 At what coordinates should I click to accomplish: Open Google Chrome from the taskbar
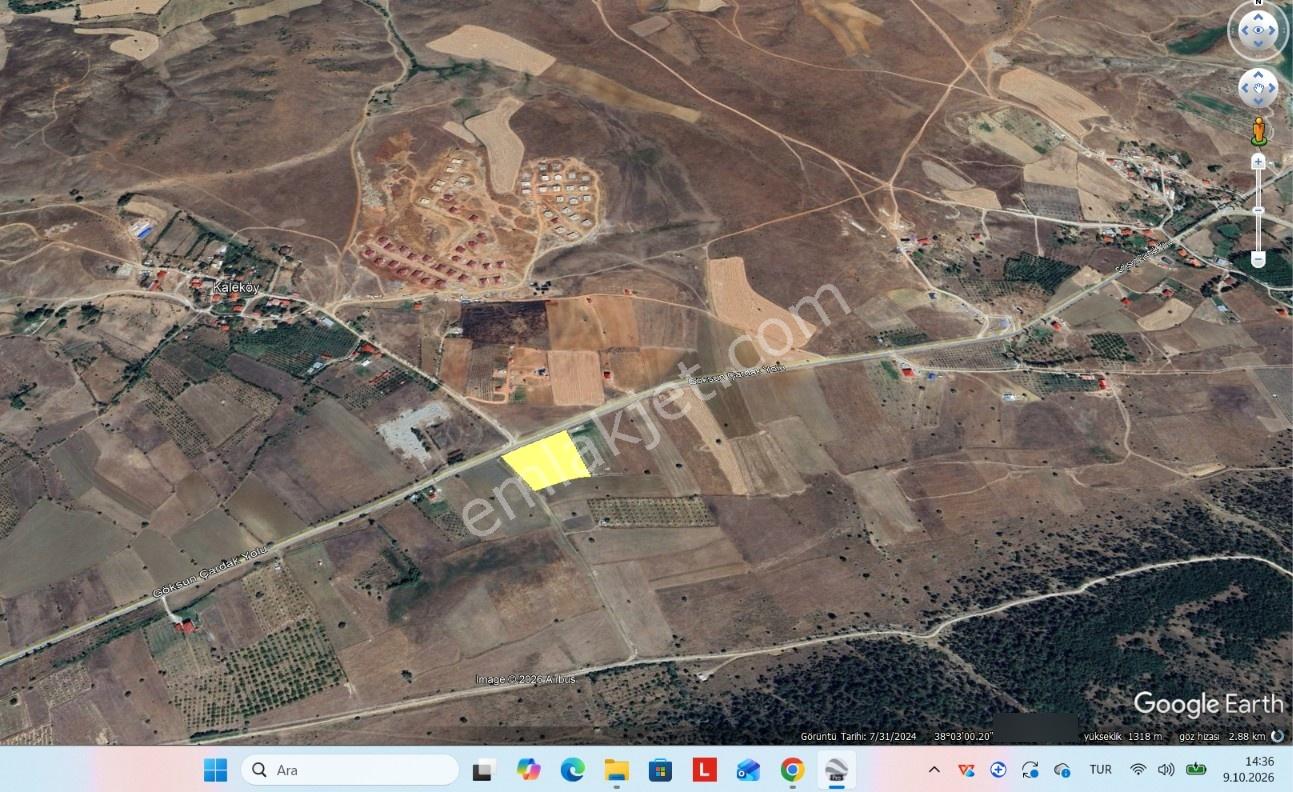792,770
